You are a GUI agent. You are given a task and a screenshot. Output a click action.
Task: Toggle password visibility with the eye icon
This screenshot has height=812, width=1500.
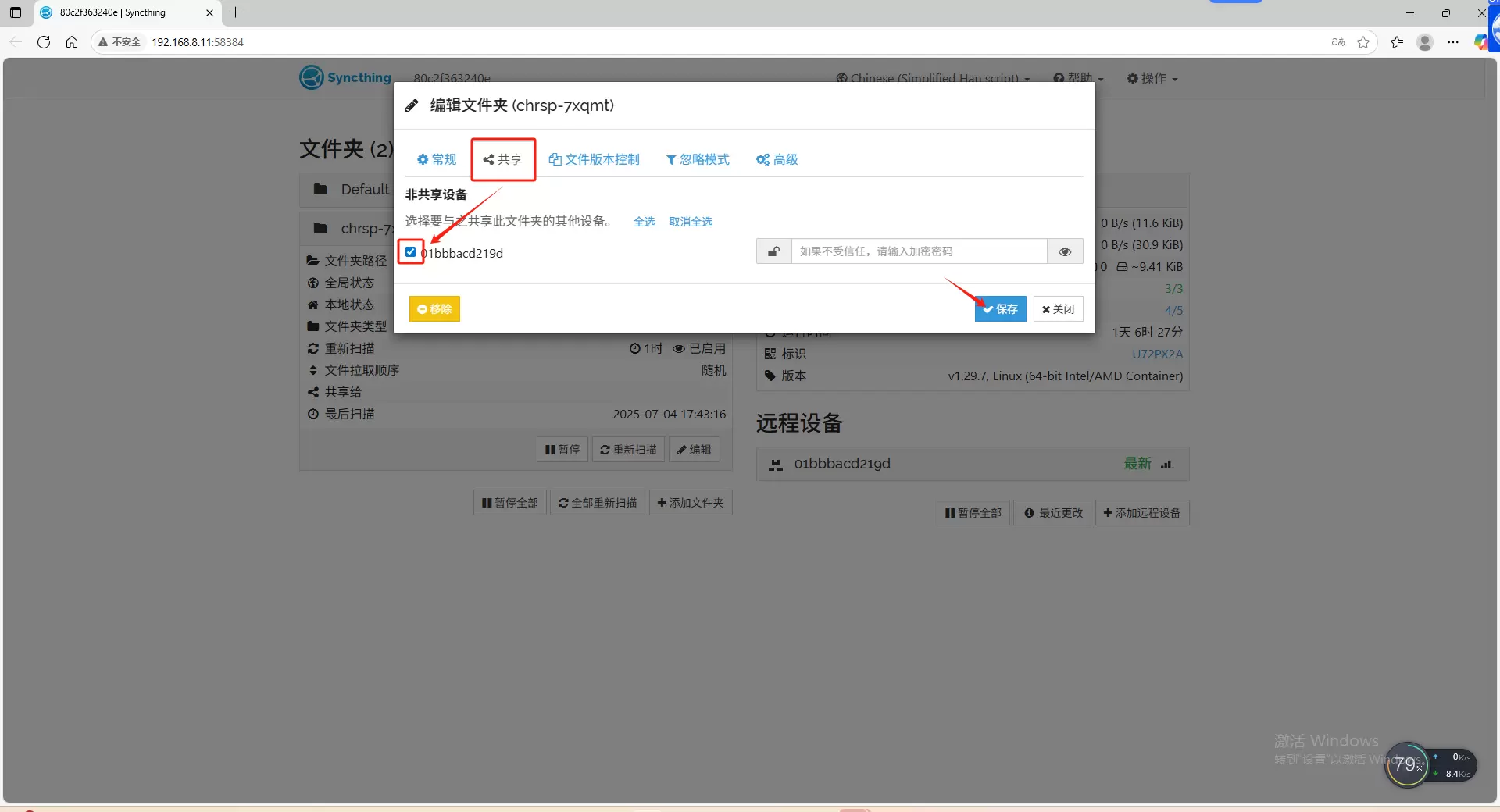[x=1064, y=251]
